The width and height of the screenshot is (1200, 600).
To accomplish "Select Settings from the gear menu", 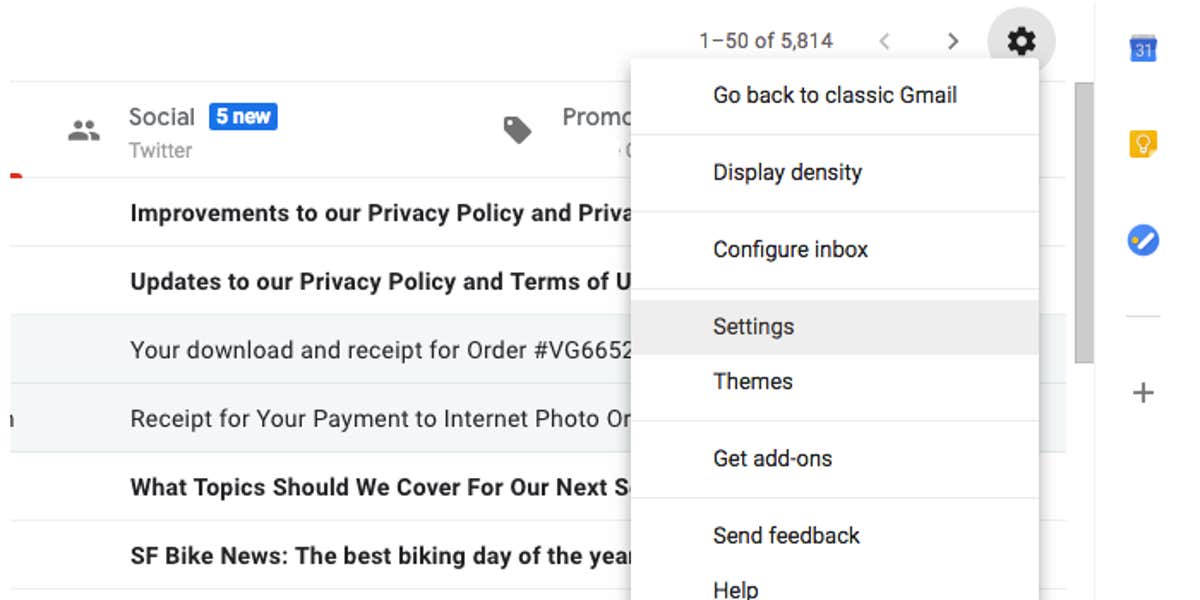I will click(x=753, y=326).
